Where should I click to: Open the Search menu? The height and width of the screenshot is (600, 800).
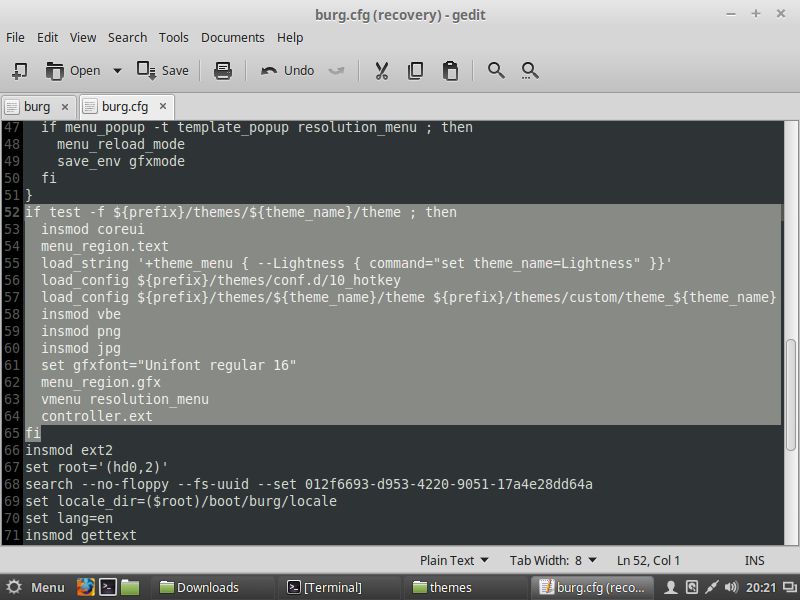pyautogui.click(x=128, y=38)
